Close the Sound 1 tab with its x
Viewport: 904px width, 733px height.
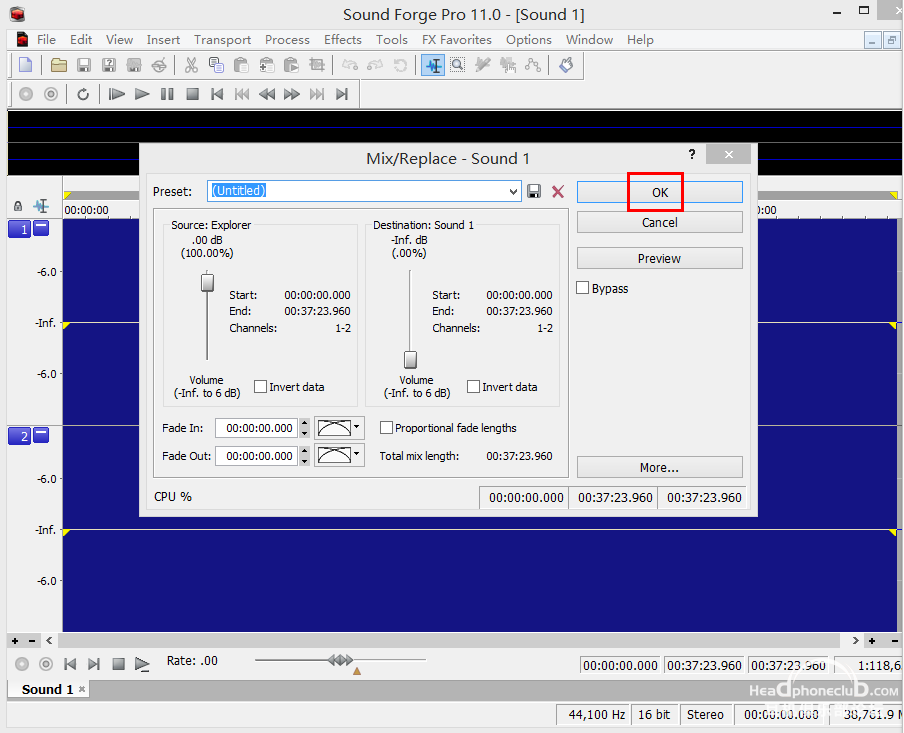pyautogui.click(x=82, y=689)
